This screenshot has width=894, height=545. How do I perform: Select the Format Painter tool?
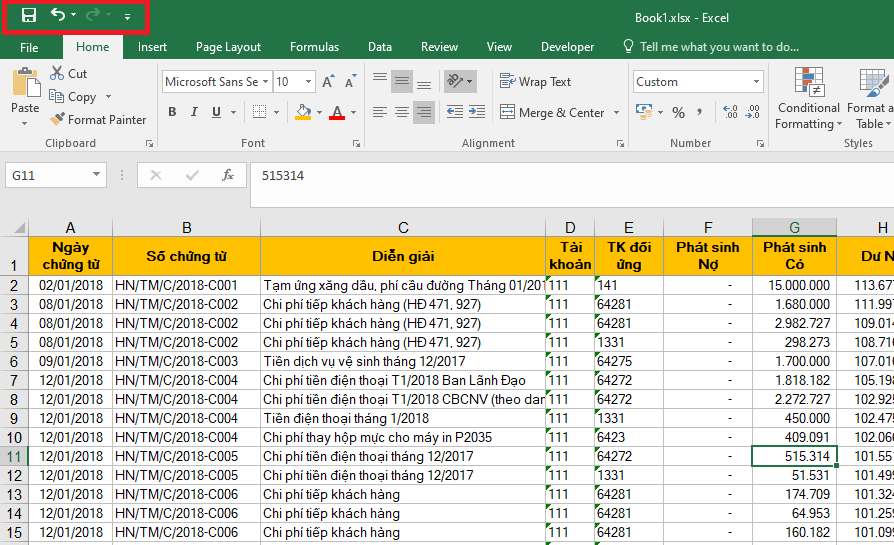point(98,120)
